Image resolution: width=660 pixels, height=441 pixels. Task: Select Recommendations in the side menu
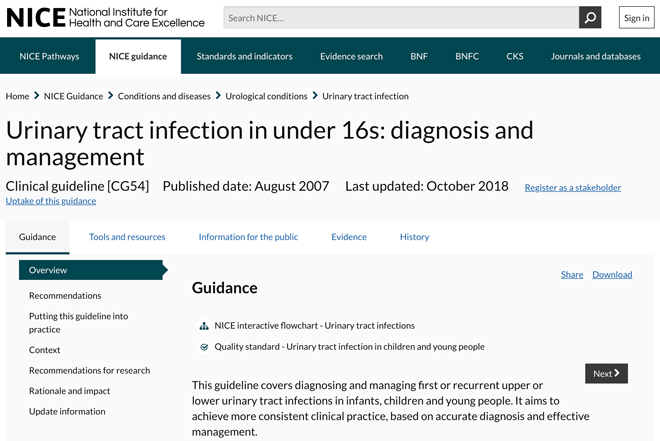pyautogui.click(x=65, y=296)
